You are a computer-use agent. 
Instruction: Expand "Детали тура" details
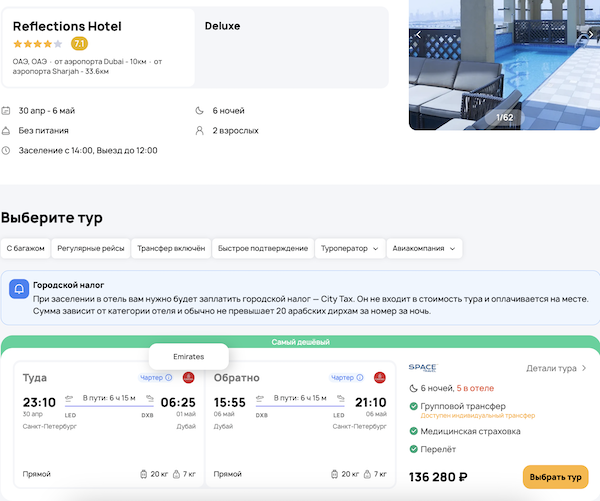pos(557,368)
